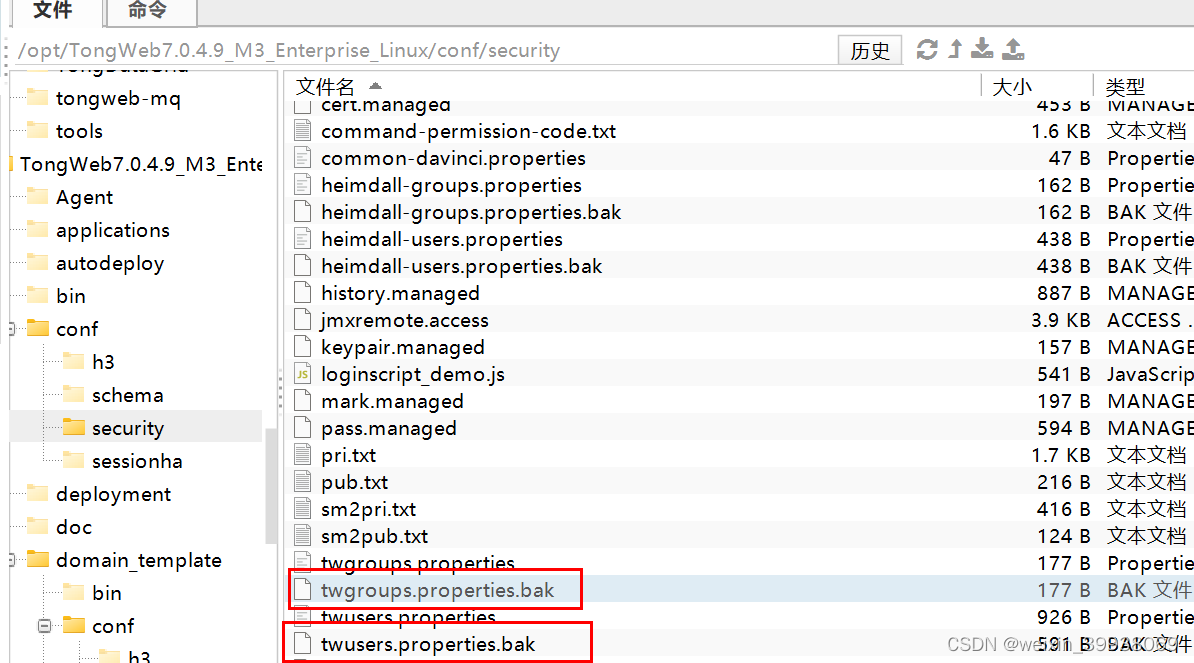Select file twgroups.properties.bak
Image resolution: width=1194 pixels, height=663 pixels.
[437, 591]
